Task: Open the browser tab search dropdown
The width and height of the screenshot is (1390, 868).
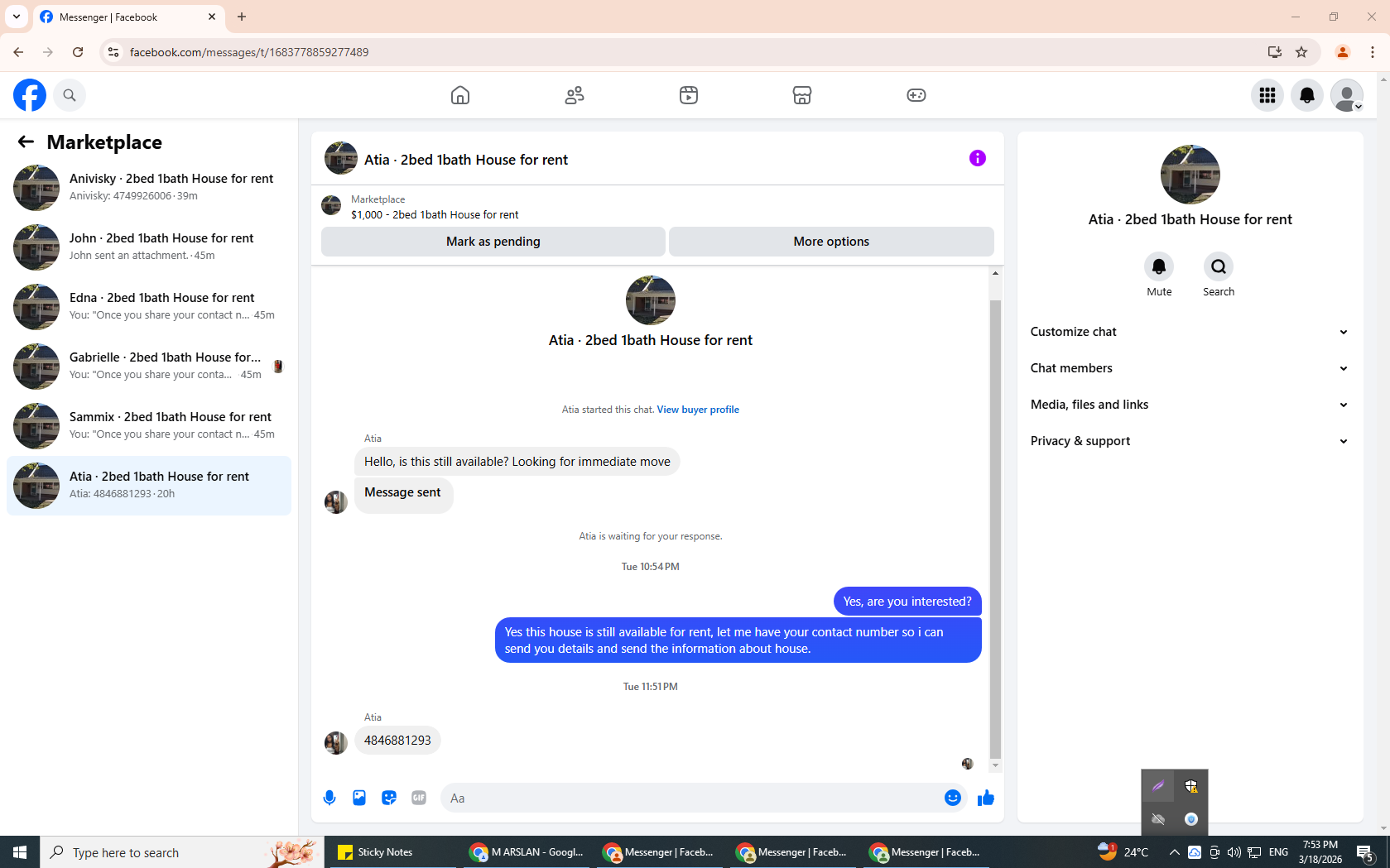Action: click(17, 17)
